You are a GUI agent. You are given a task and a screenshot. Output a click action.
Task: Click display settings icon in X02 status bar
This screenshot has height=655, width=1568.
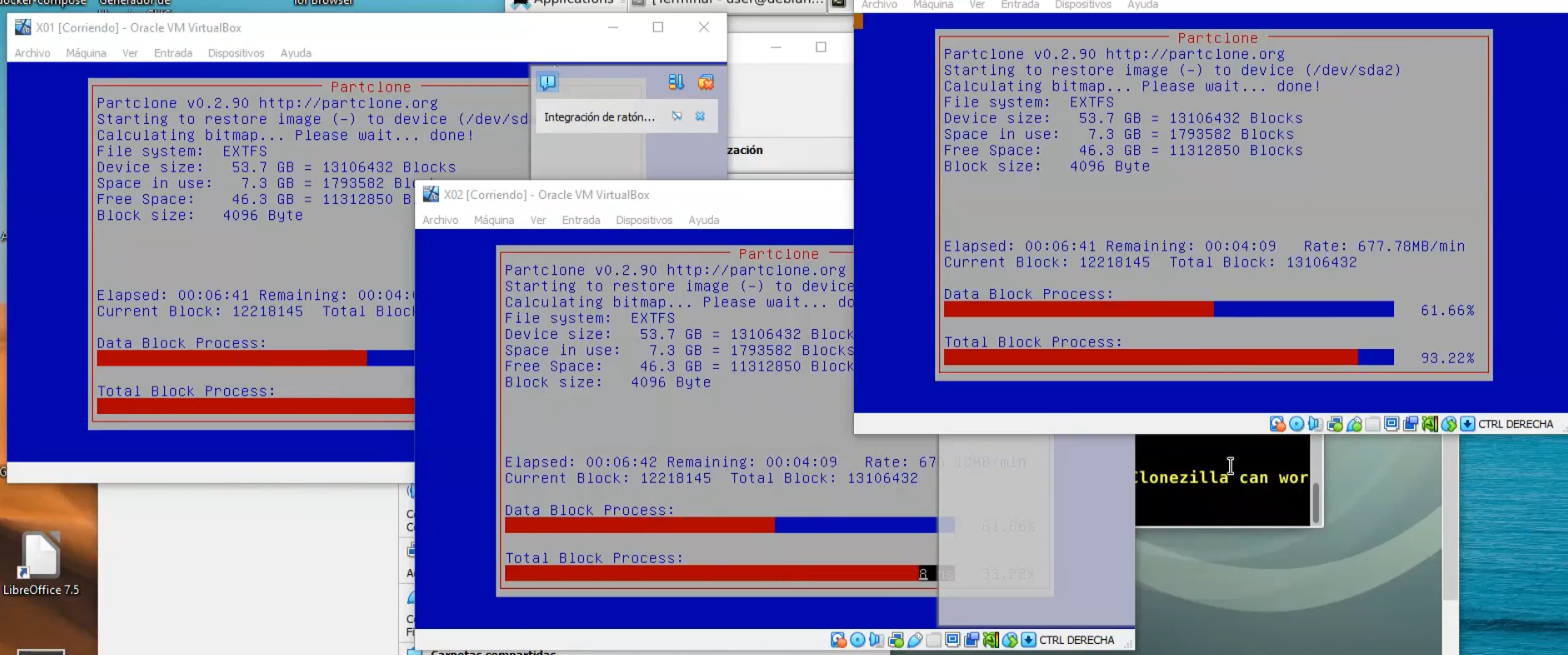point(953,640)
